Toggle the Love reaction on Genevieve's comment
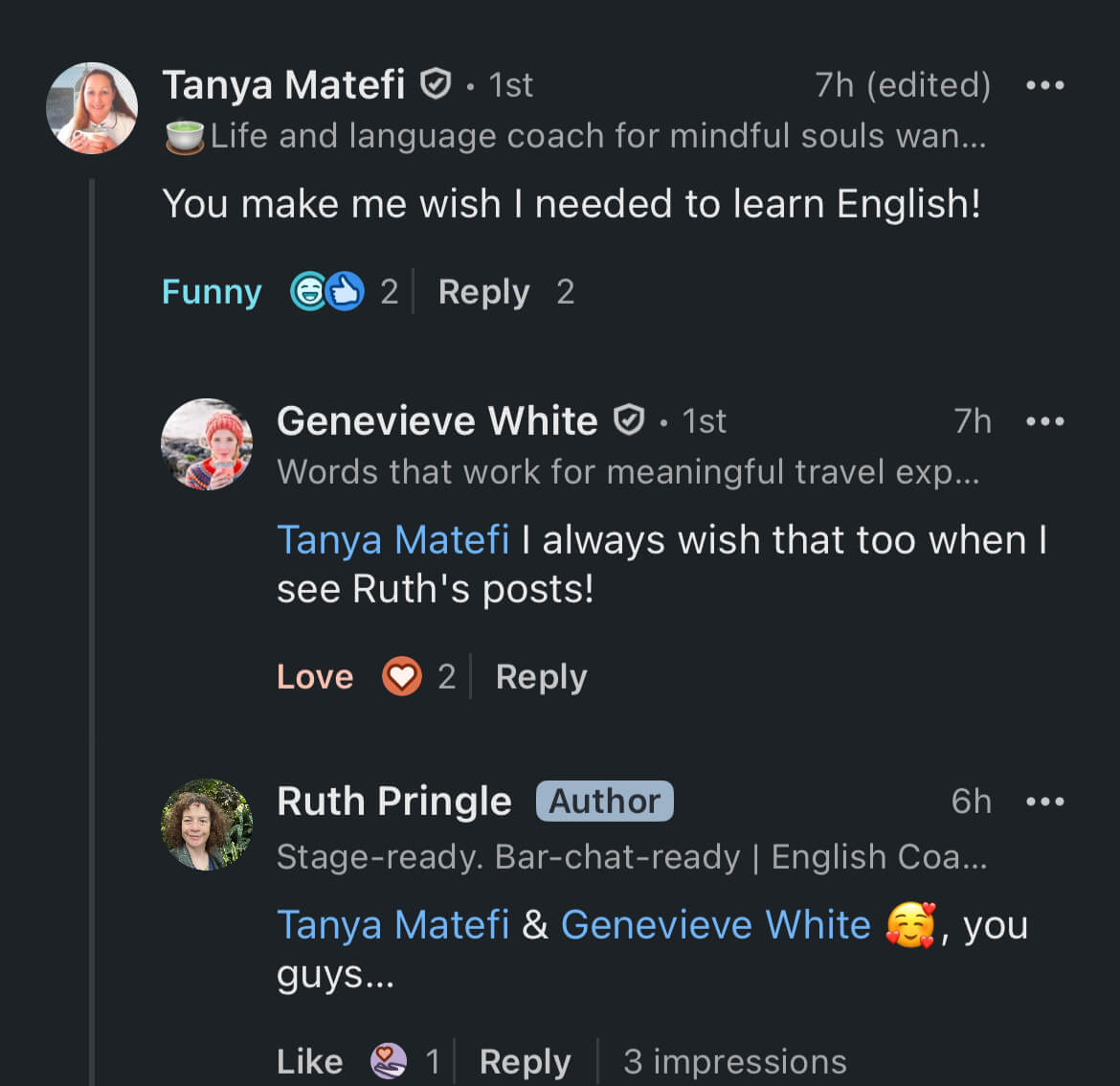 click(x=314, y=677)
